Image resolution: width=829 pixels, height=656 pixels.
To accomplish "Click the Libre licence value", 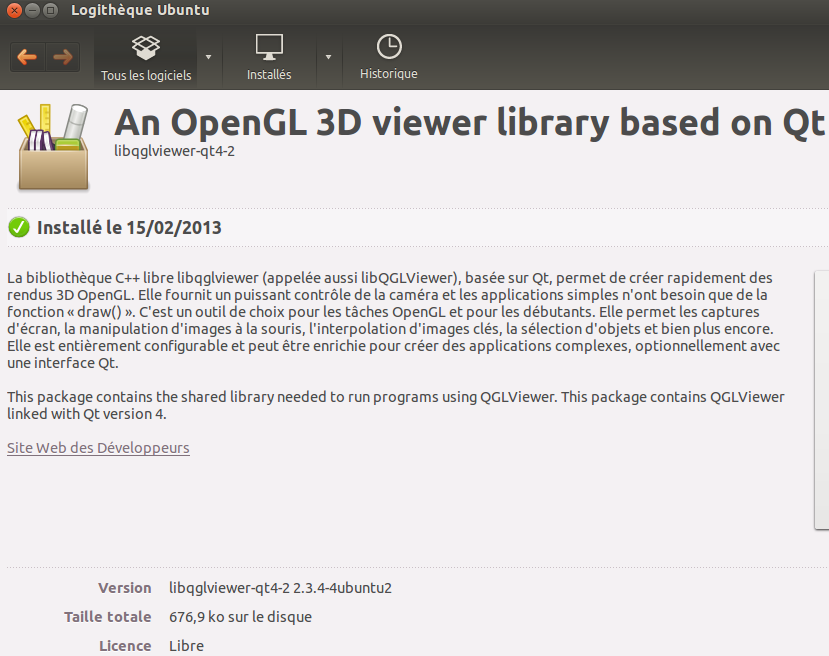I will point(187,646).
